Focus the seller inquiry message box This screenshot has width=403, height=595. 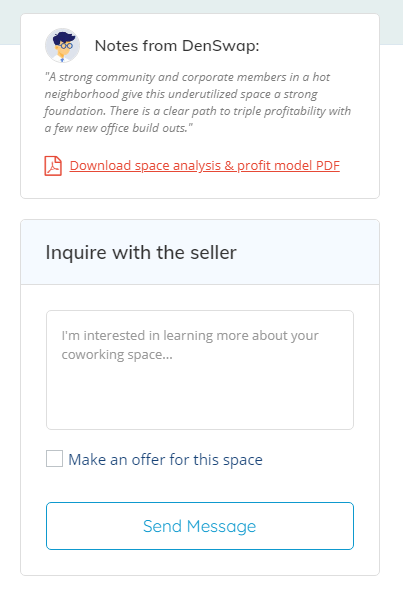click(200, 370)
